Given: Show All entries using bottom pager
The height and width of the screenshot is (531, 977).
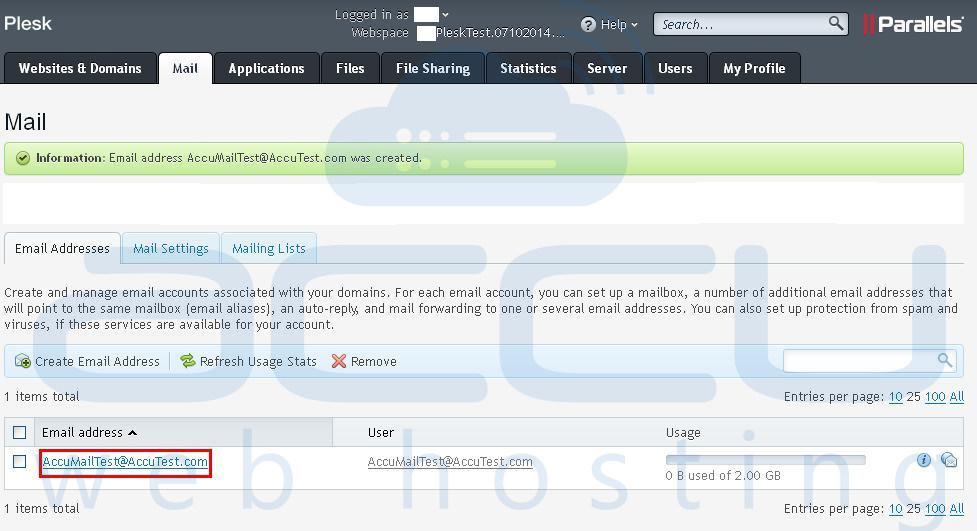Looking at the screenshot, I should 956,509.
